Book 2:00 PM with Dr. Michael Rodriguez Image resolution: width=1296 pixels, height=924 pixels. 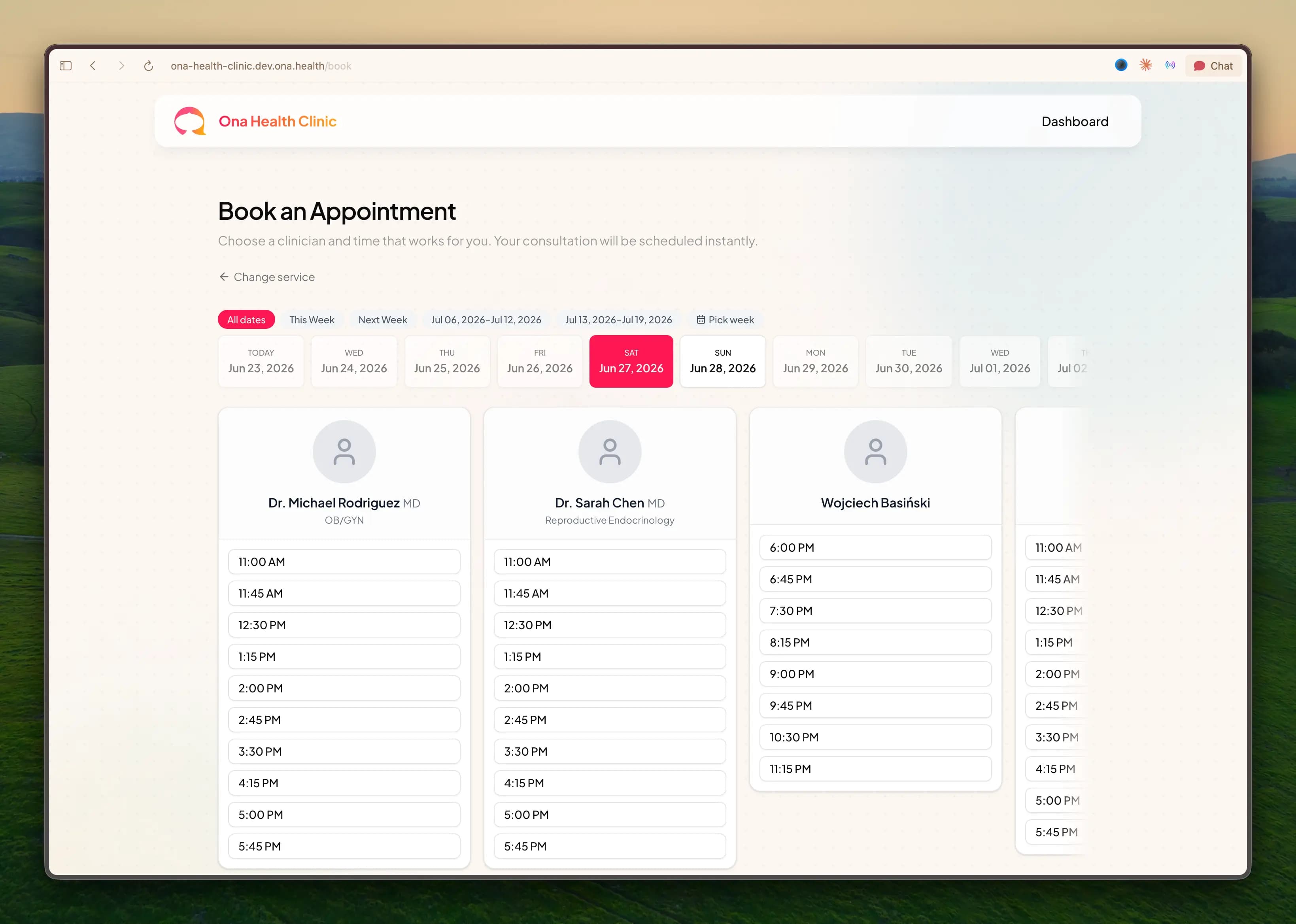(x=344, y=688)
